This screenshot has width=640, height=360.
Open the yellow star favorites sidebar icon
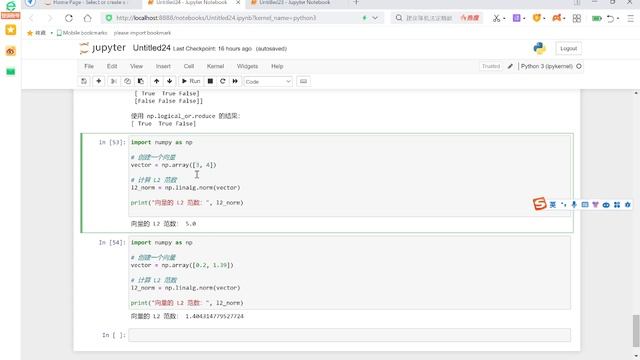11,30
